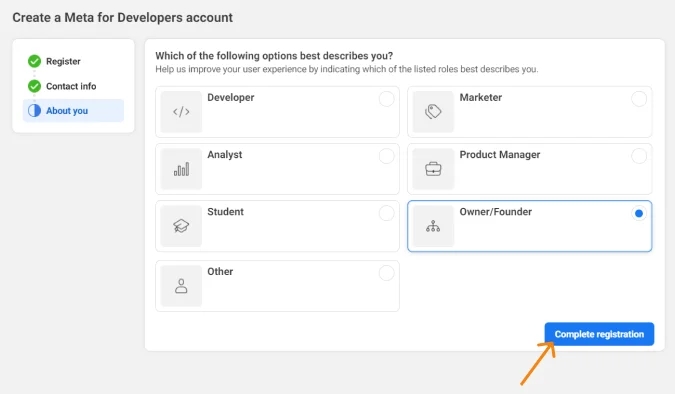675x394 pixels.
Task: Click the Product Manager briefcase icon
Action: click(x=433, y=169)
